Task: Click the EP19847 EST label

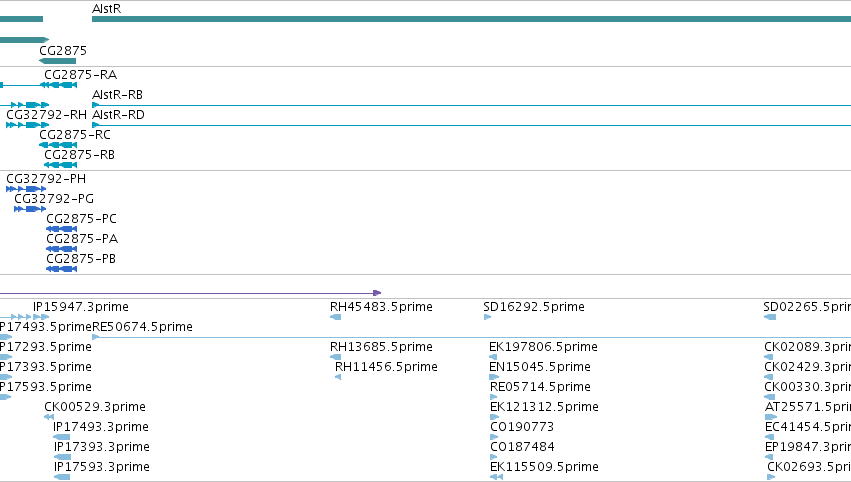Action: click(x=808, y=448)
